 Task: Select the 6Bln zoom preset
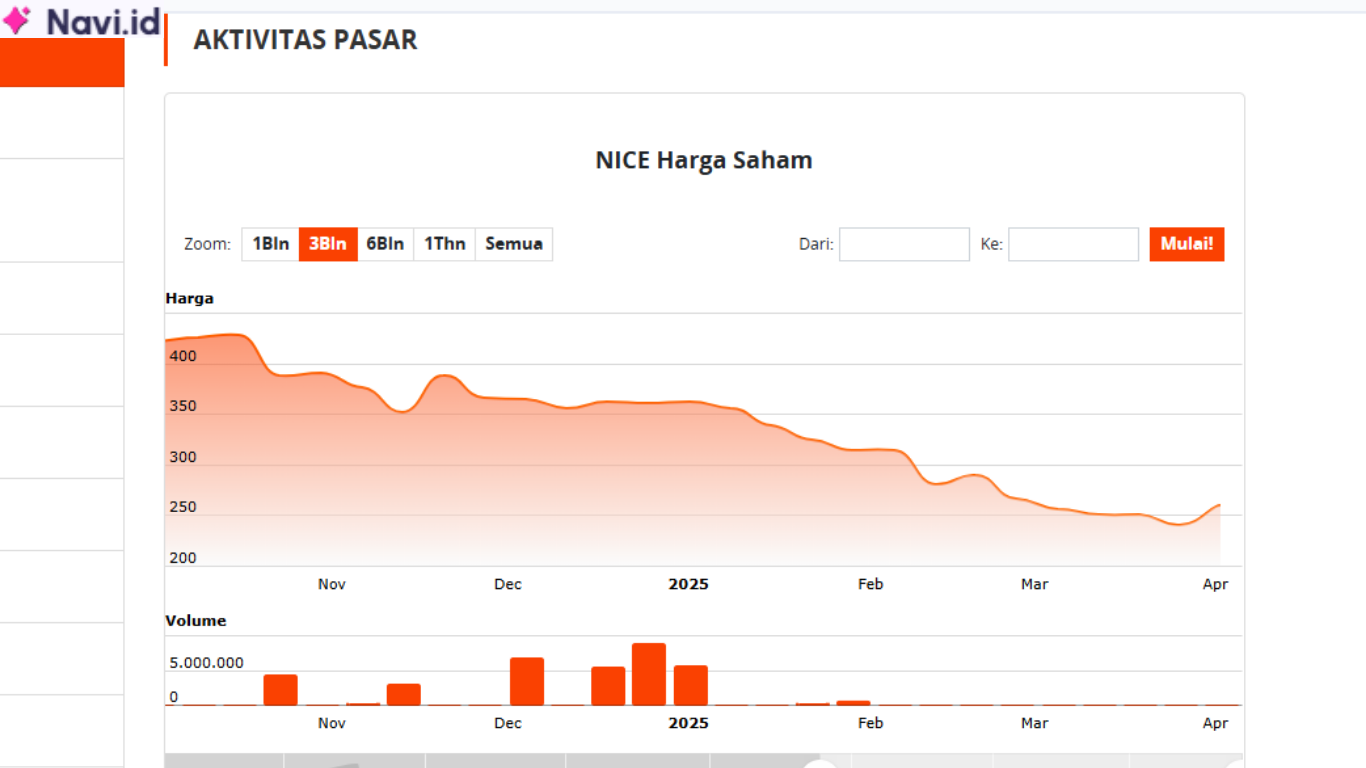coord(386,243)
